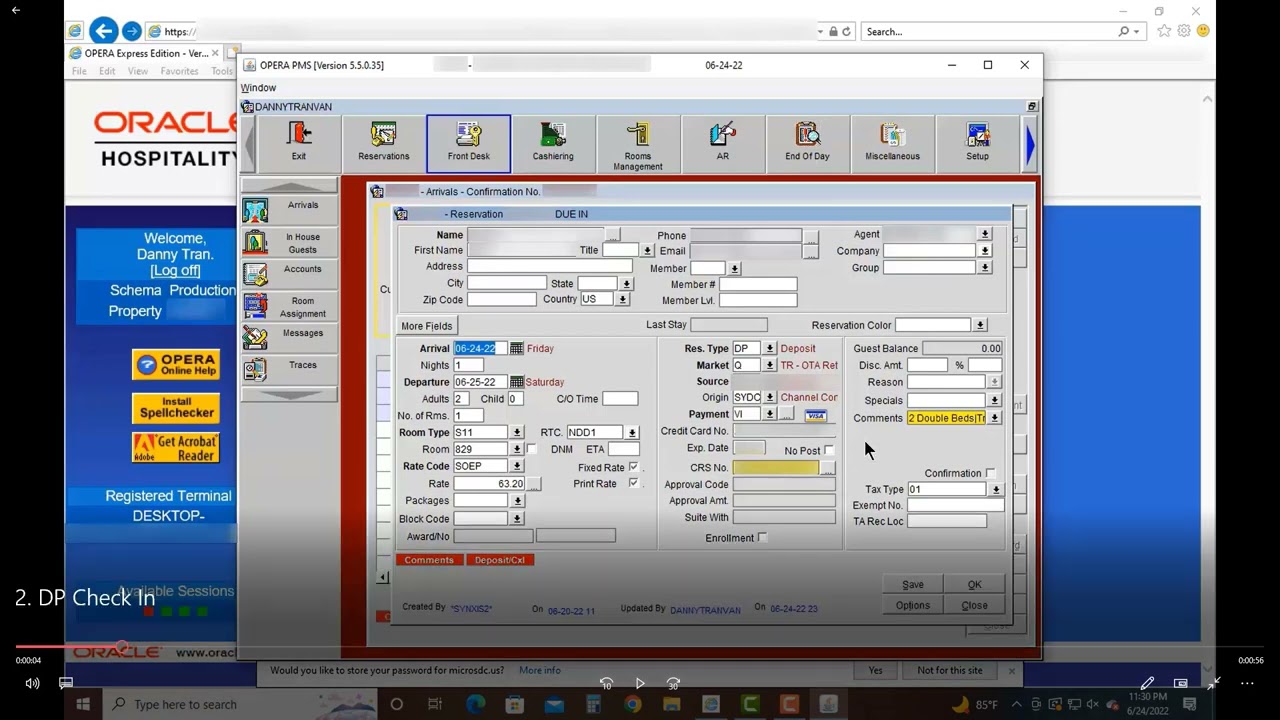Expand the Rate Code dropdown
Screen dimensions: 1280x720
(516, 466)
